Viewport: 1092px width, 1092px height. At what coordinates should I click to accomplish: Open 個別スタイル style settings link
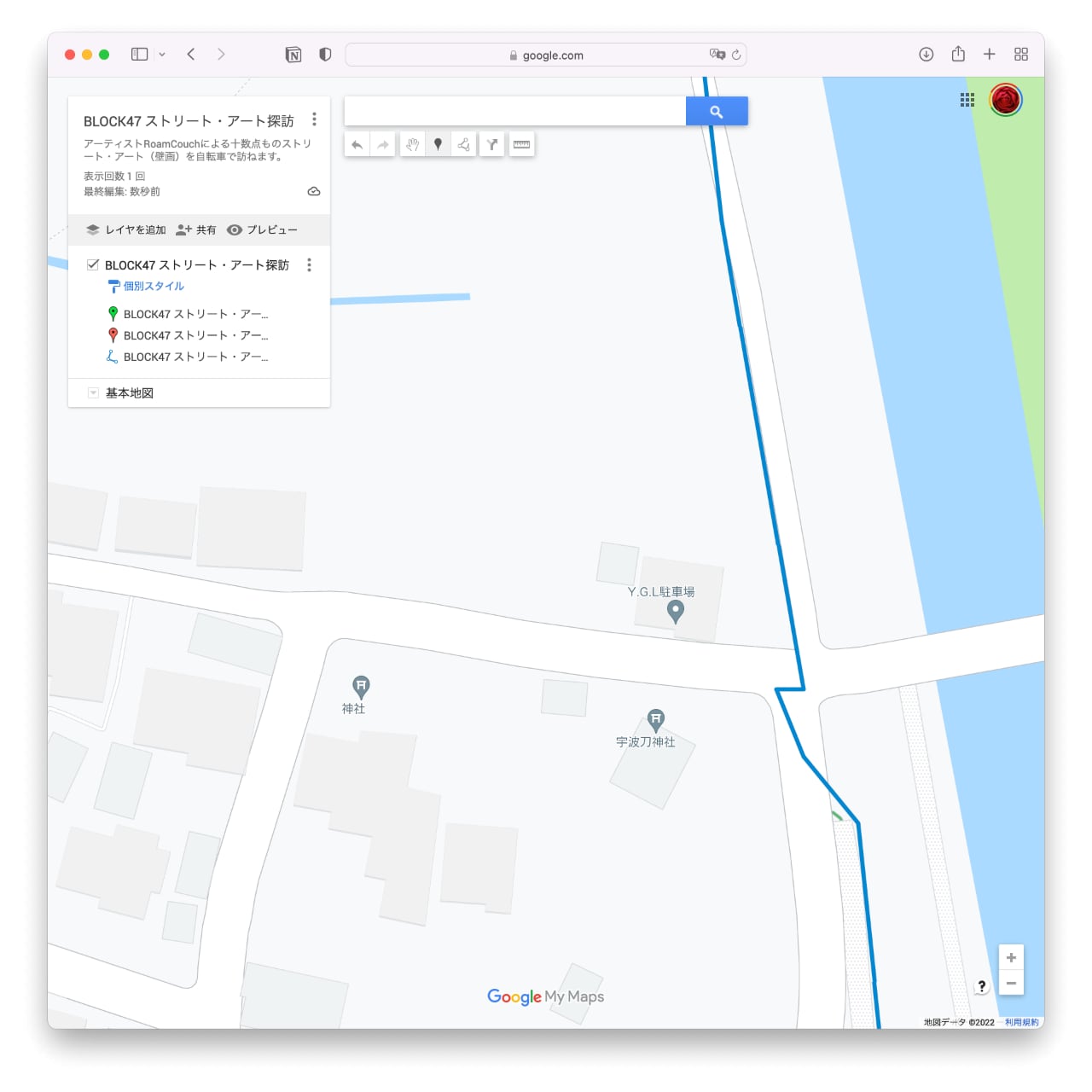point(154,287)
